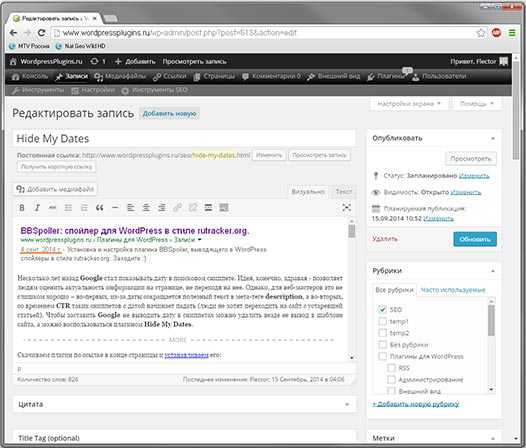Click the editor content scrollbar thumb

[352, 231]
